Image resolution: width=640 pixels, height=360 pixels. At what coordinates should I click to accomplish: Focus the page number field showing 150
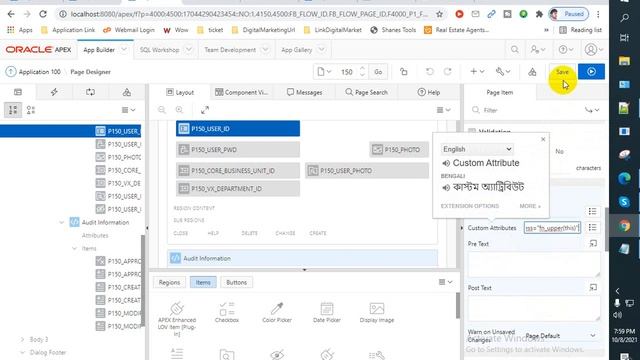pyautogui.click(x=347, y=72)
